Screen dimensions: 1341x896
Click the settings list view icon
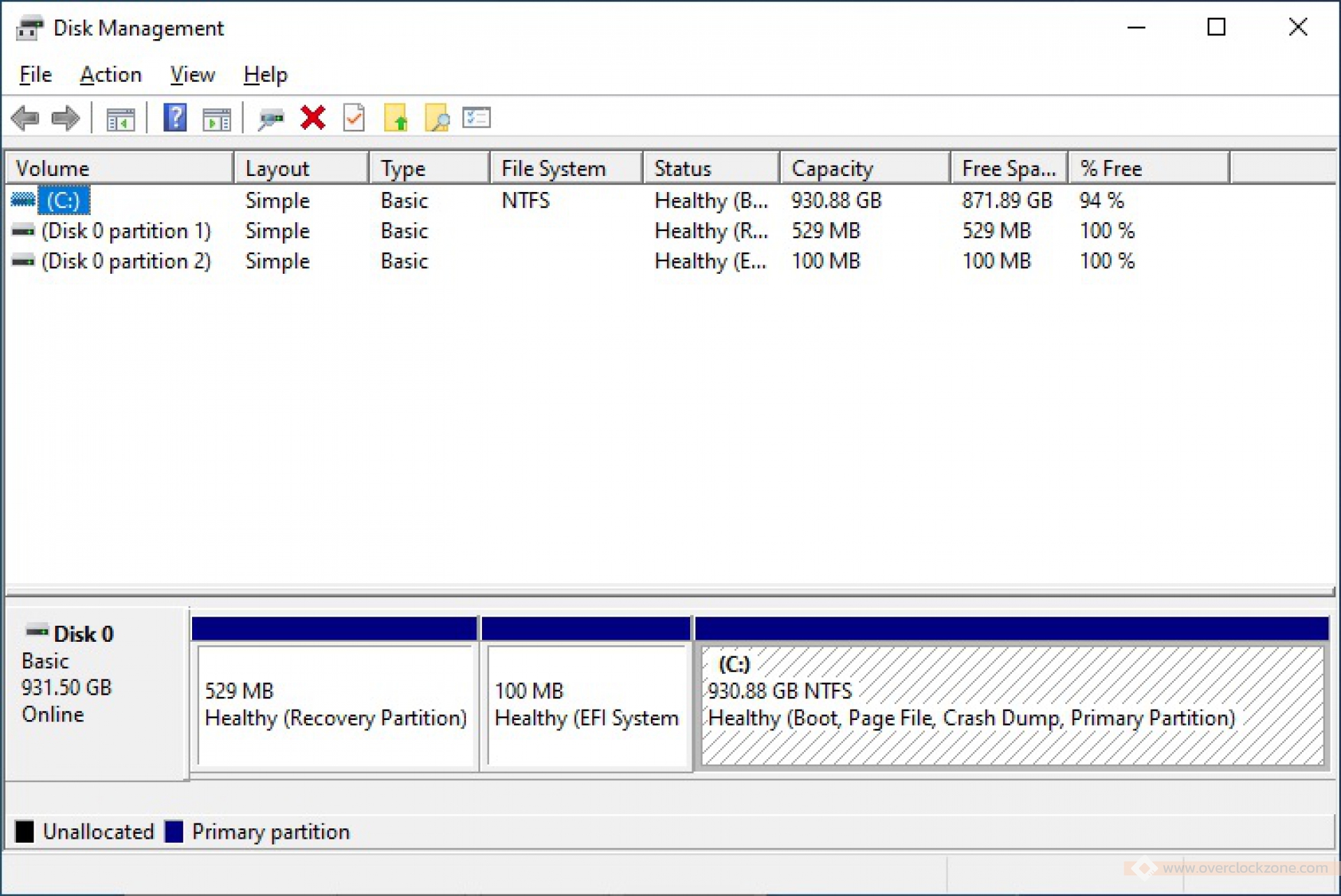click(477, 117)
